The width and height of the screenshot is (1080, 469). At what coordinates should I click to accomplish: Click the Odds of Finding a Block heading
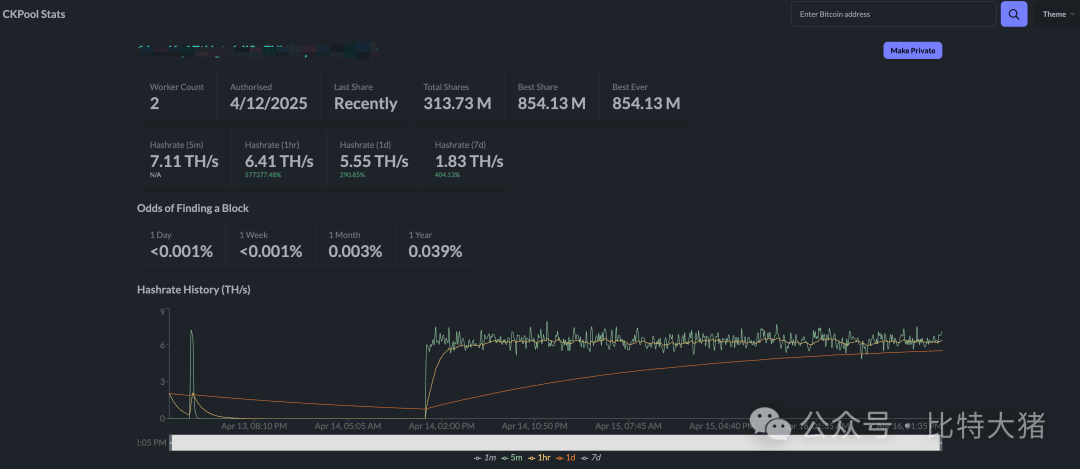(x=193, y=208)
